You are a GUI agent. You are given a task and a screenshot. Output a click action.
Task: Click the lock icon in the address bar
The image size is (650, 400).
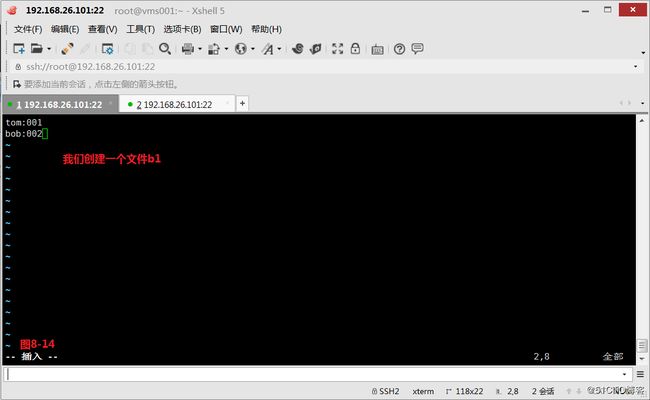click(18, 67)
